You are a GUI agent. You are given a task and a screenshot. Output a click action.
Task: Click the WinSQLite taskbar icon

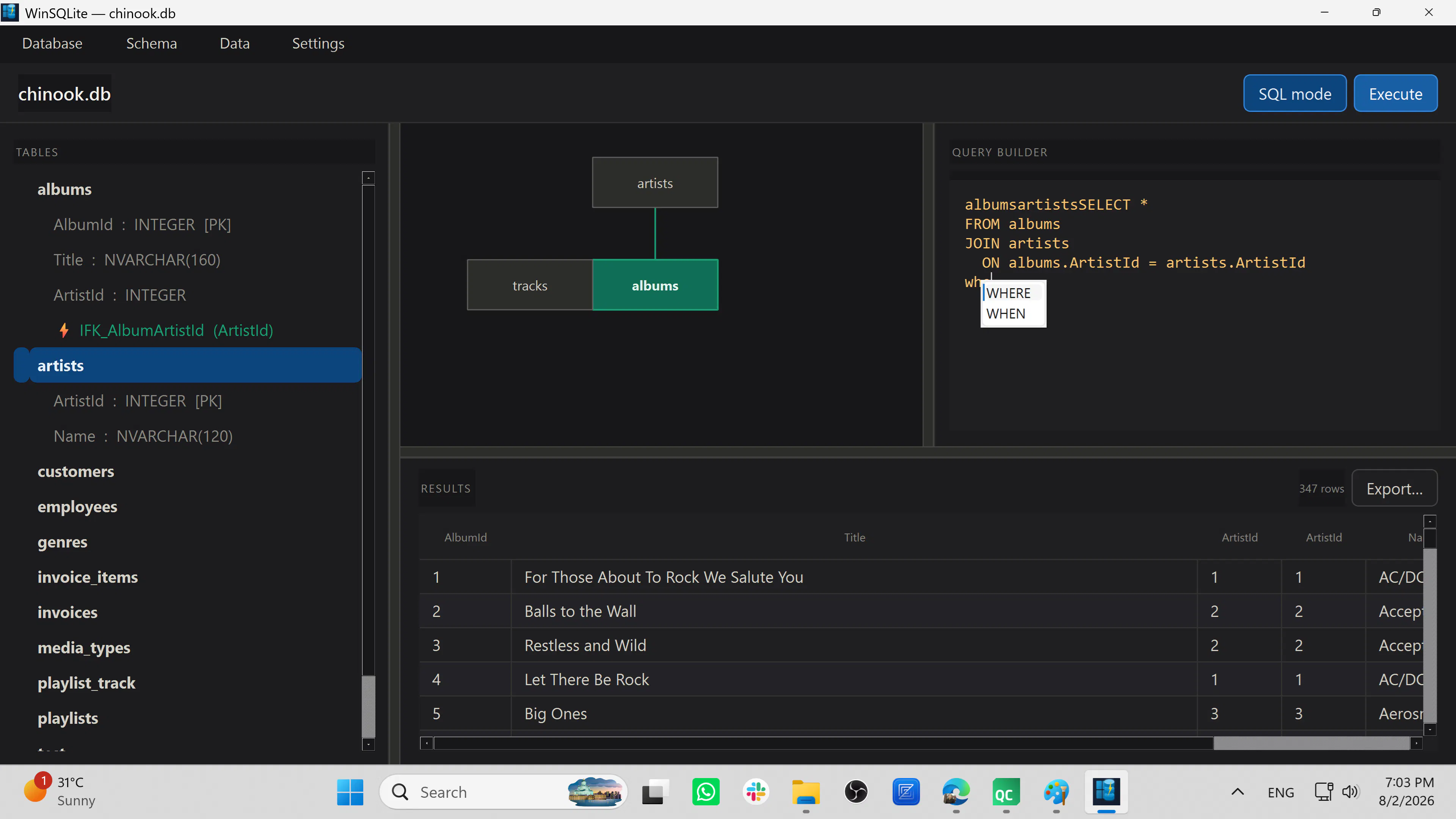[x=1106, y=791]
